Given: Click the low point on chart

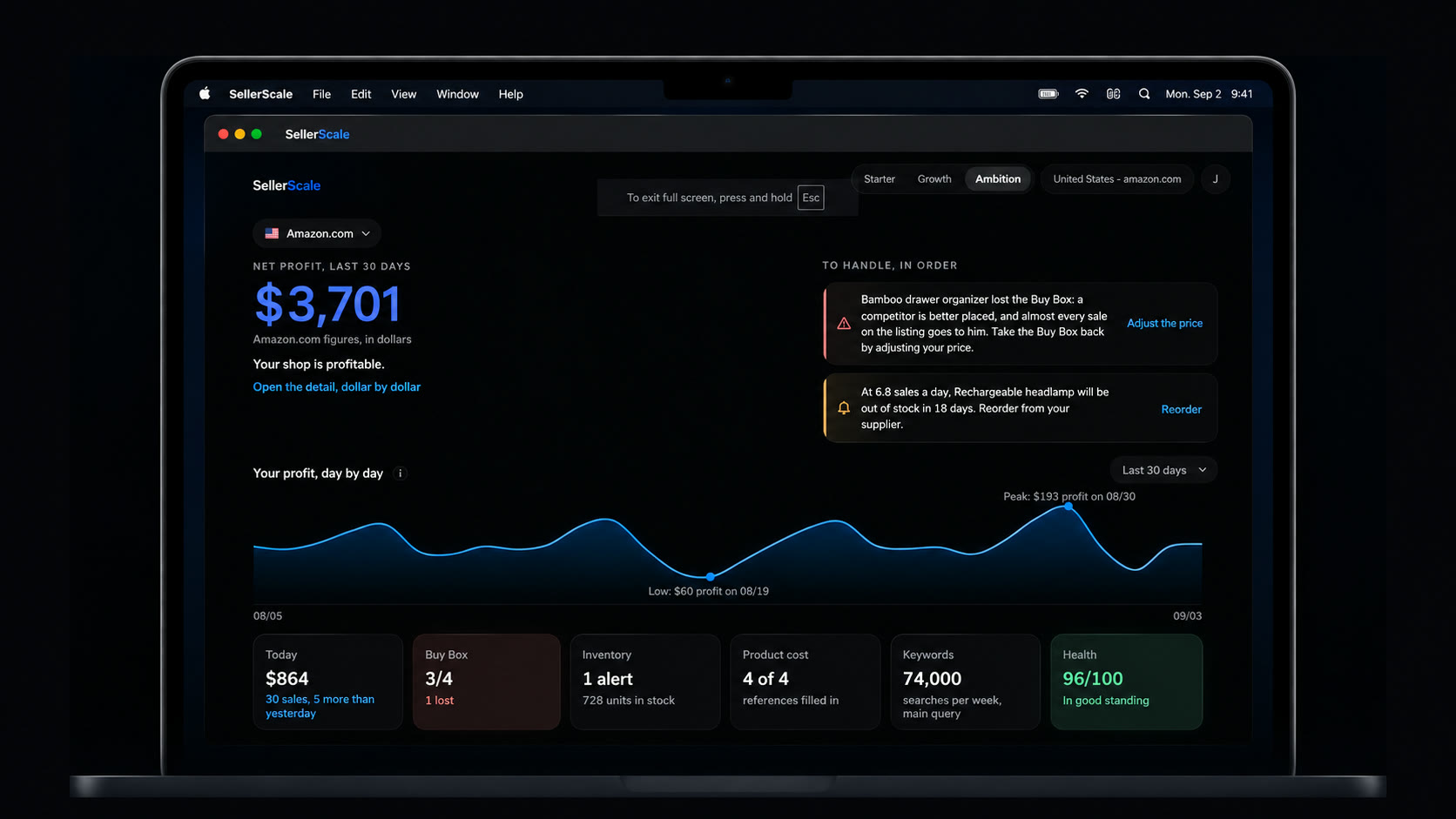Looking at the screenshot, I should click(x=711, y=576).
